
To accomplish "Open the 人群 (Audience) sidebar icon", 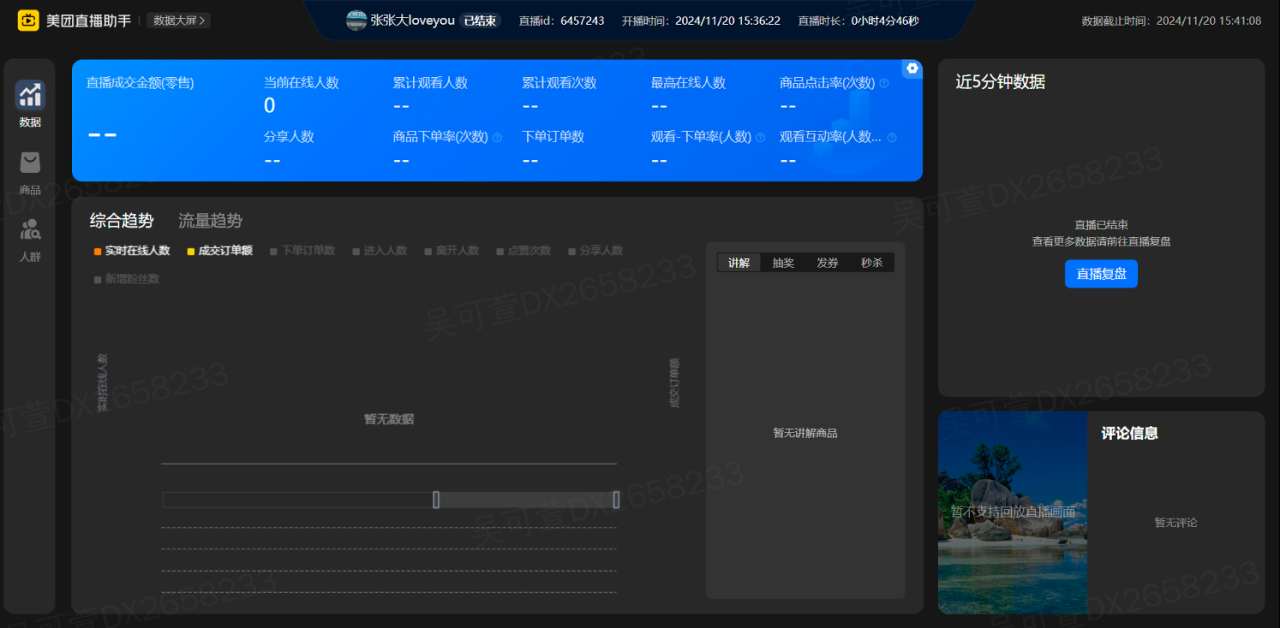I will click(x=30, y=230).
